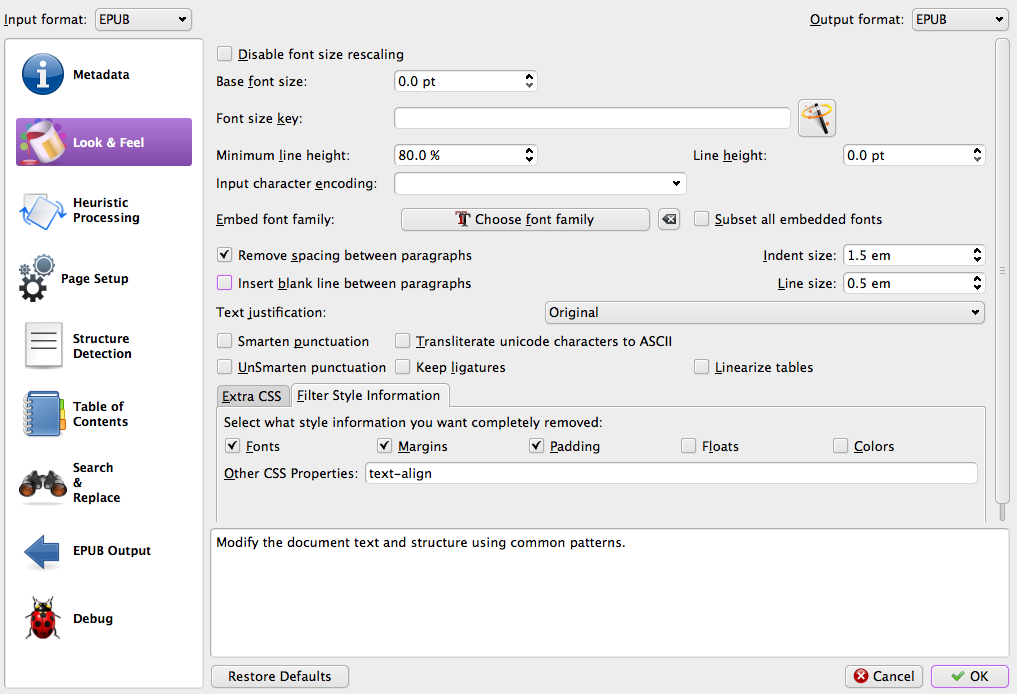The width and height of the screenshot is (1017, 694).
Task: Open Search & Replace binoculars icon
Action: [43, 483]
